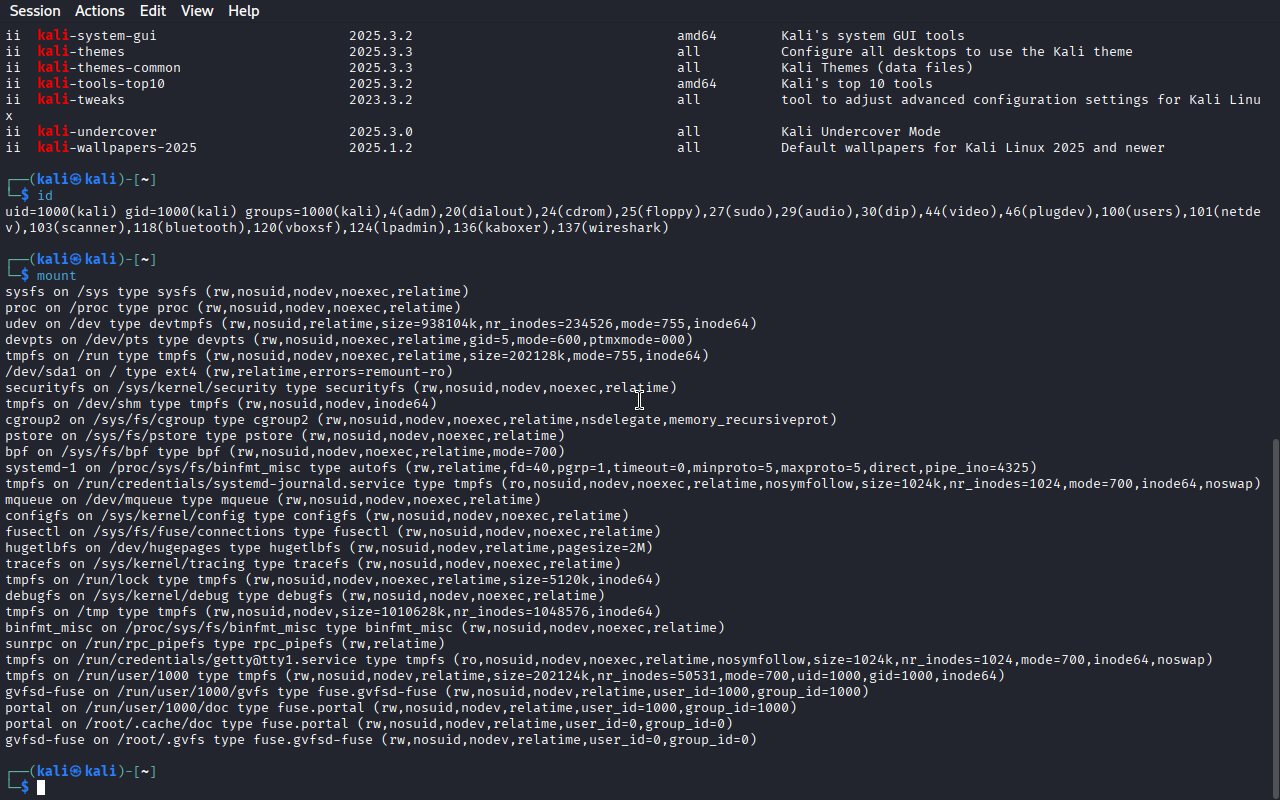
Task: Click the 'tmpfs on /run/lock' line
Action: [x=333, y=580]
